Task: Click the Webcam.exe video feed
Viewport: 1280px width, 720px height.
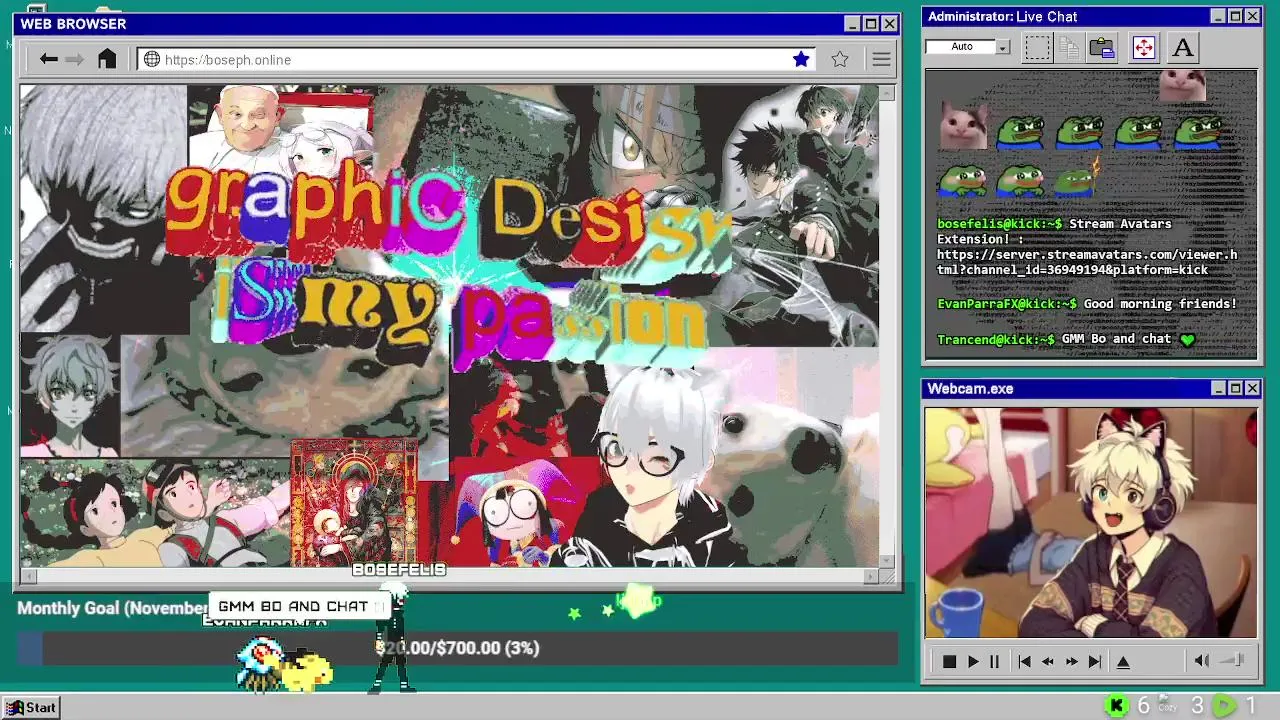Action: tap(1091, 522)
